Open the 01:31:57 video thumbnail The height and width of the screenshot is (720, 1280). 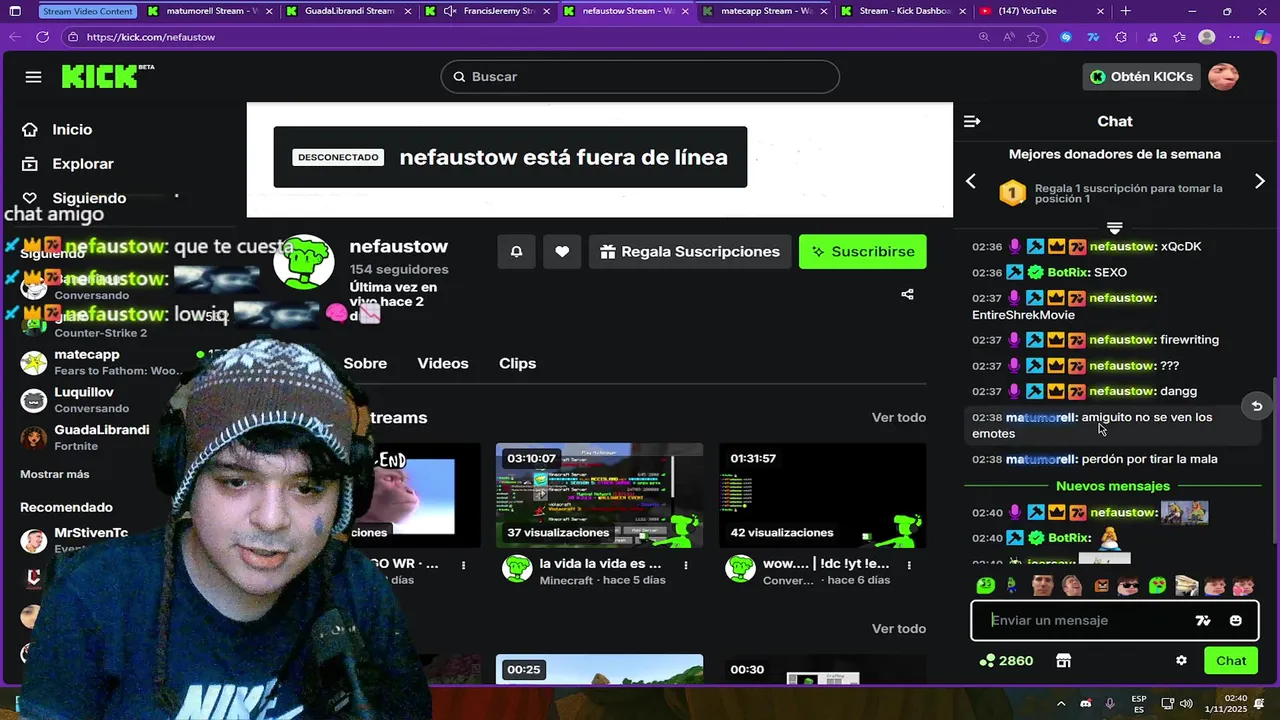(x=822, y=496)
